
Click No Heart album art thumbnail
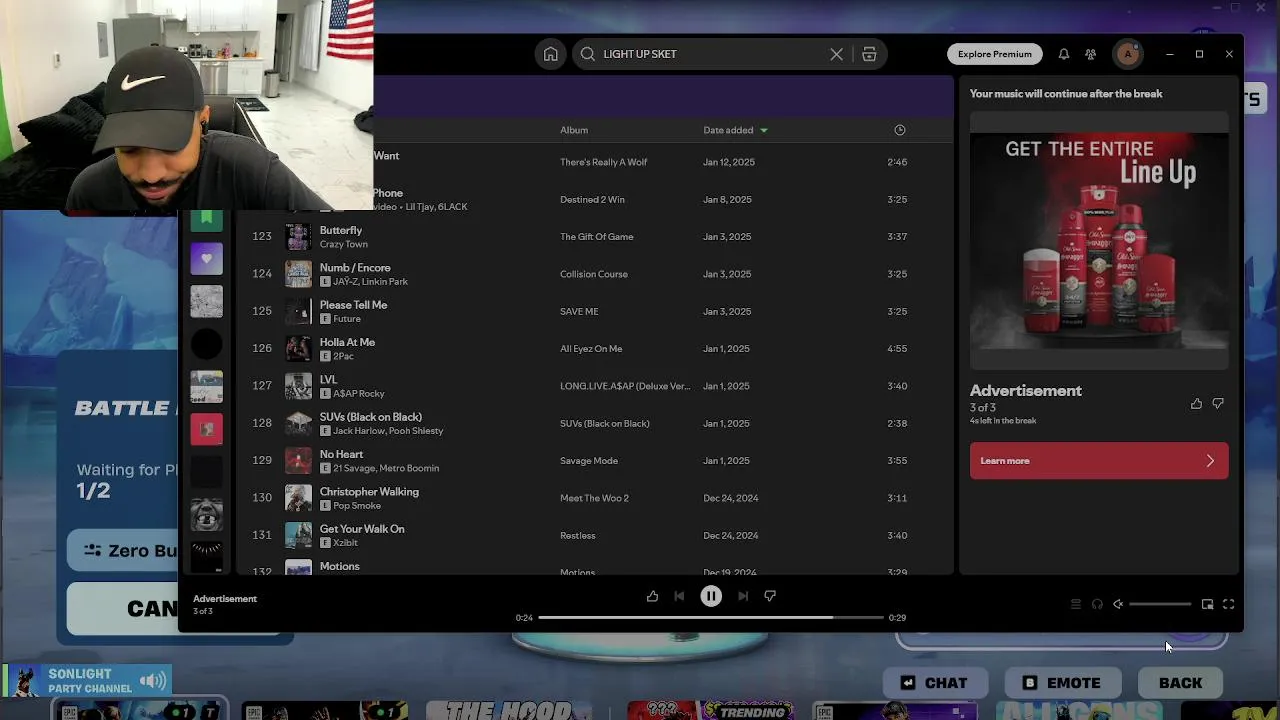[298, 460]
